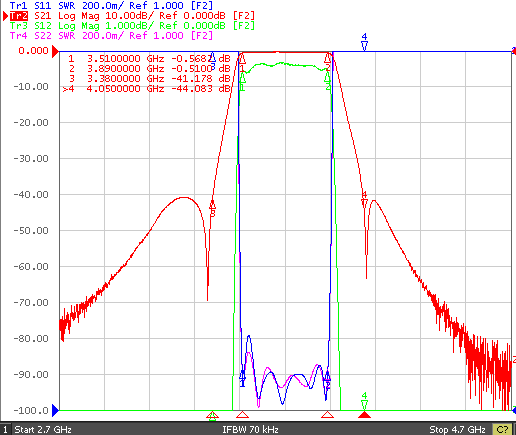
Task: Select marker 3 row reading 3.3800000 GHz
Action: (149, 79)
